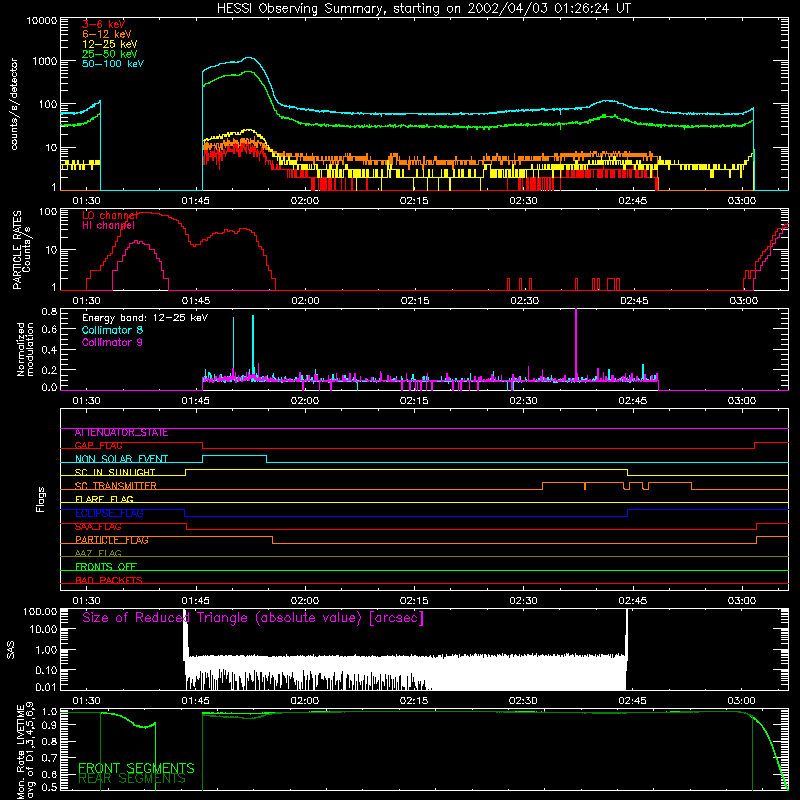Select the yellow 12-25 keV legend entry
The image size is (800, 800).
[110, 44]
